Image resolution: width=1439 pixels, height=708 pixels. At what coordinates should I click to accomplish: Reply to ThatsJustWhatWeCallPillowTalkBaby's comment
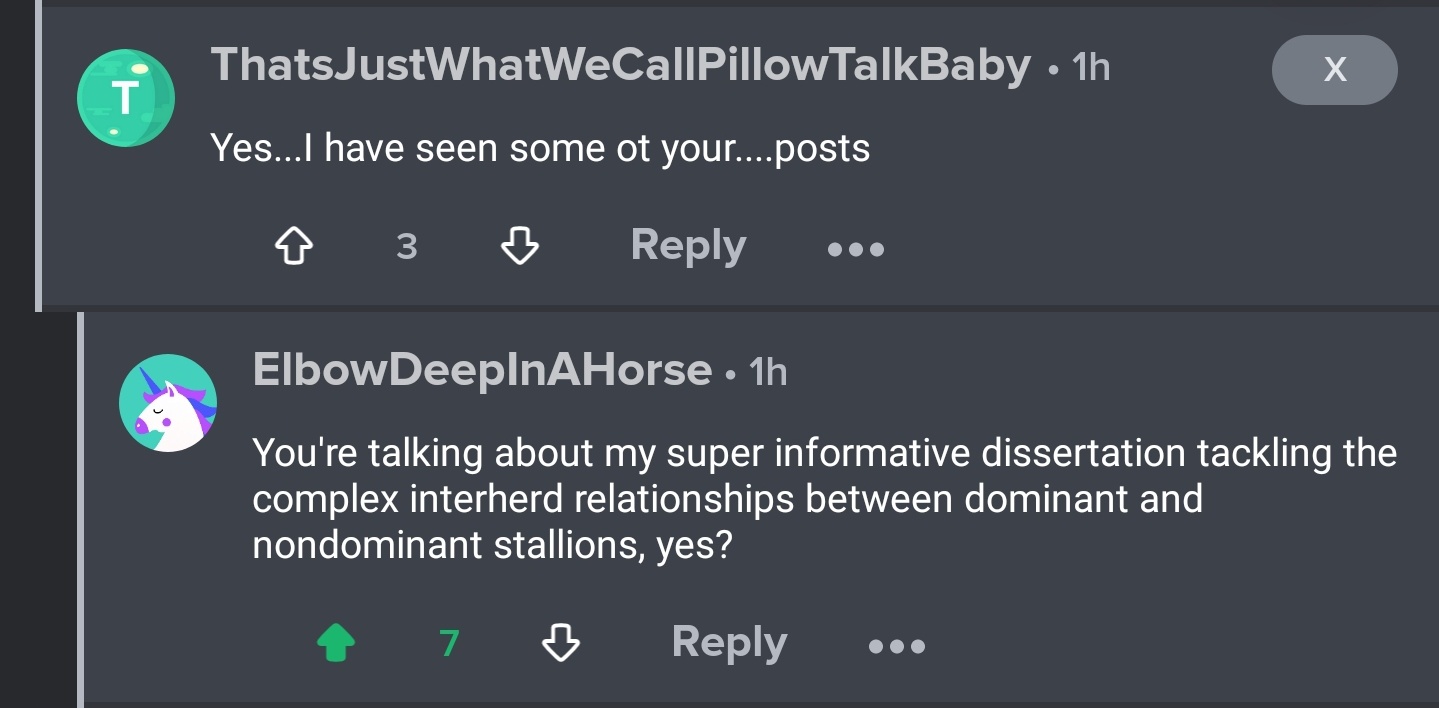click(x=688, y=246)
